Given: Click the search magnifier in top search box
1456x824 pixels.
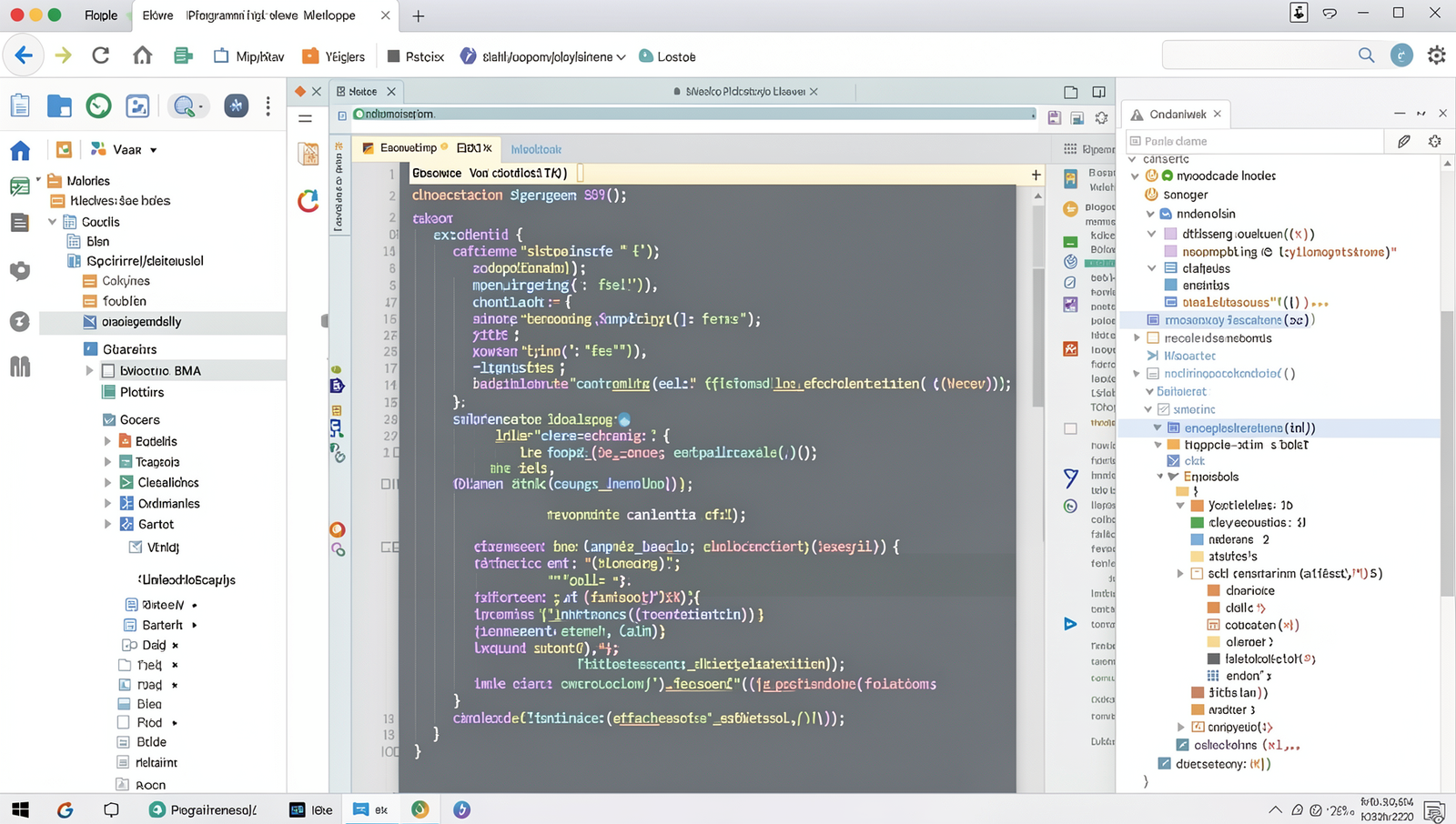Looking at the screenshot, I should pyautogui.click(x=1366, y=55).
